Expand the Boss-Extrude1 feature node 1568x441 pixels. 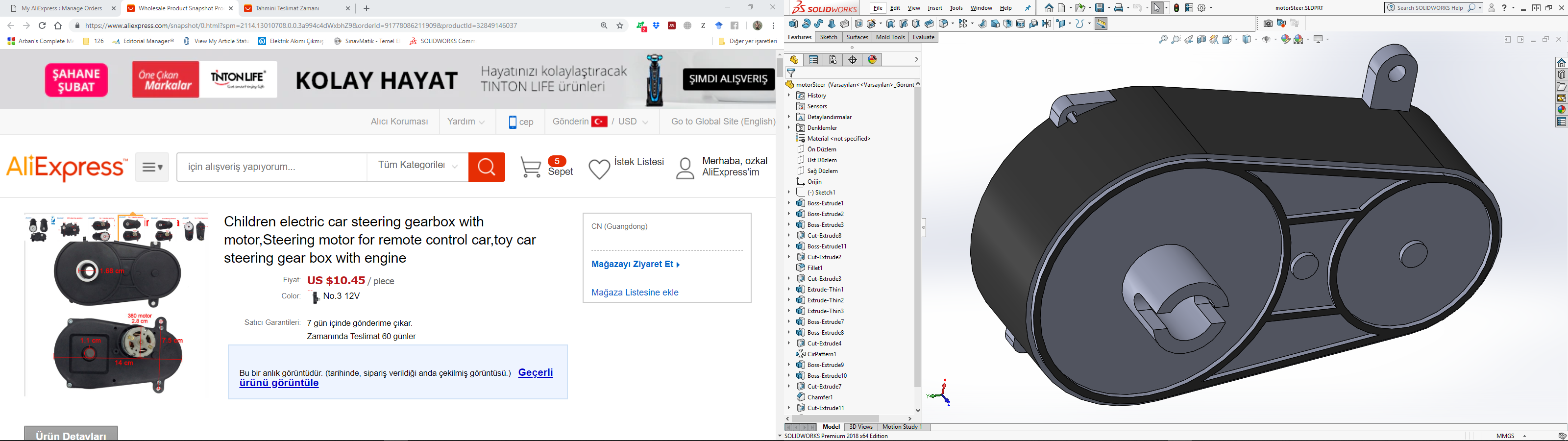pyautogui.click(x=789, y=203)
